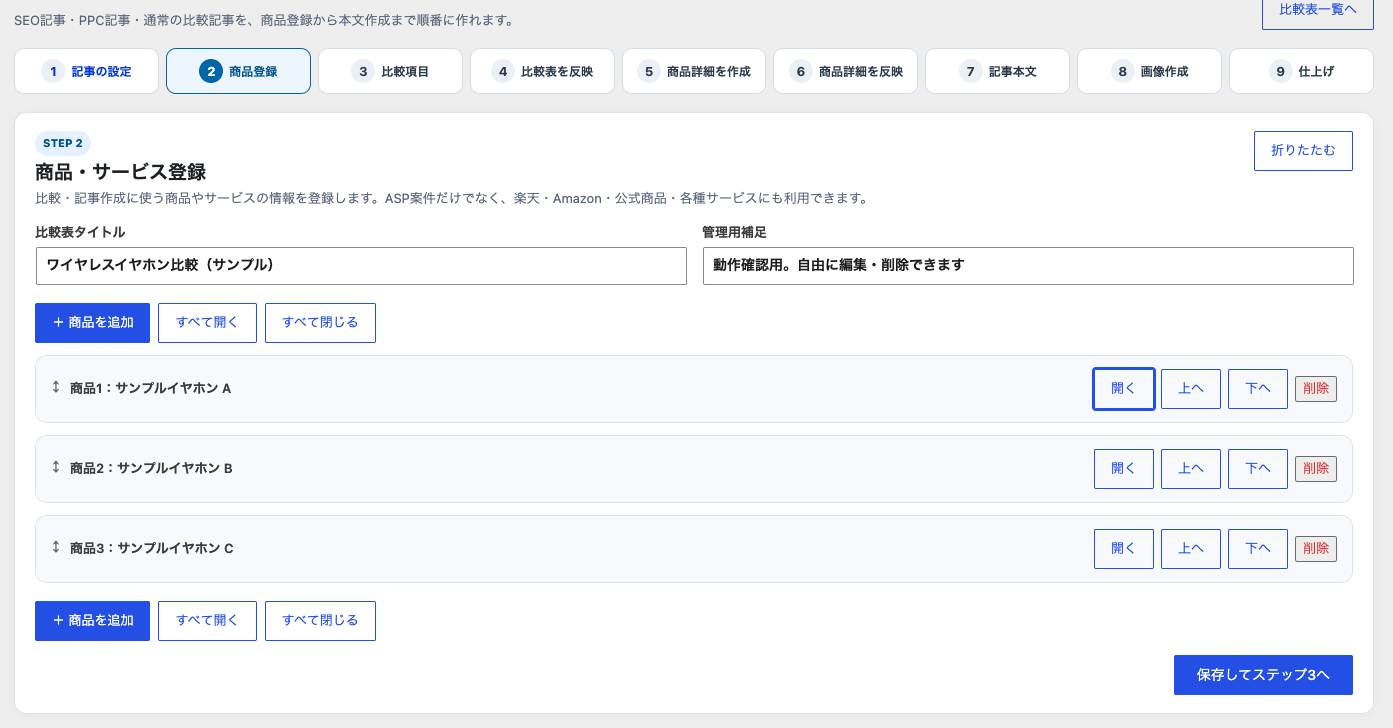Image resolution: width=1393 pixels, height=728 pixels.
Task: Click 保存してステップ3へ button
Action: [x=1263, y=675]
